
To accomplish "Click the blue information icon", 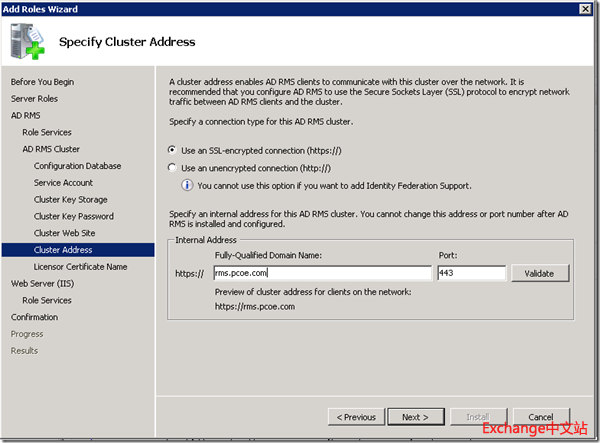I will click(x=187, y=186).
